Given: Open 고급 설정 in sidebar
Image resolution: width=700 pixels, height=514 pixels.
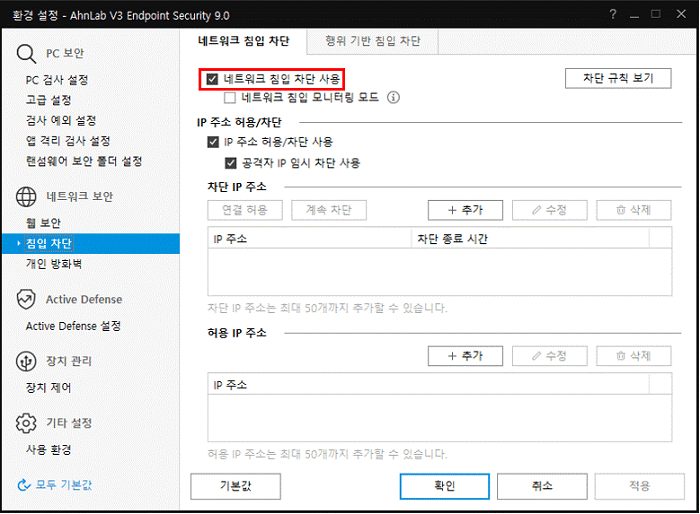Looking at the screenshot, I should click(48, 100).
